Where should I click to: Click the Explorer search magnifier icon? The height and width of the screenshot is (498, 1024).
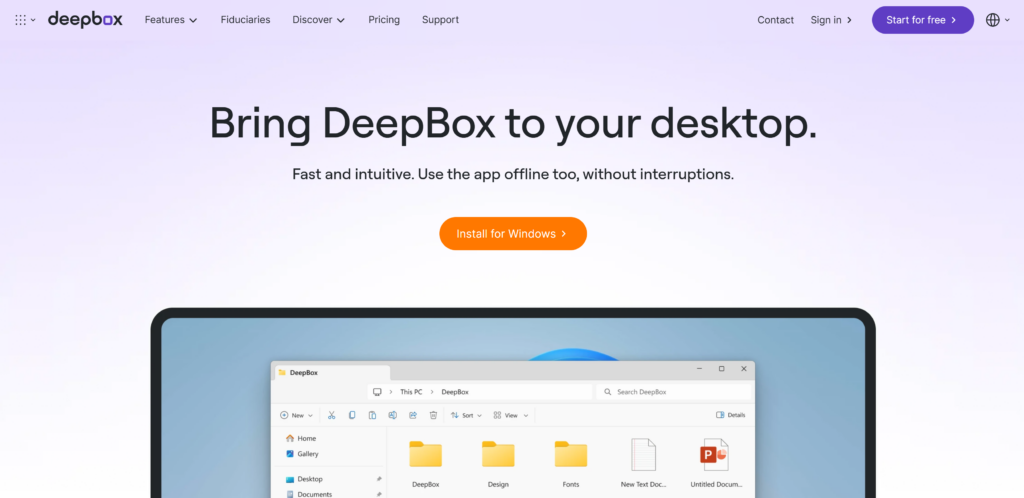point(607,392)
